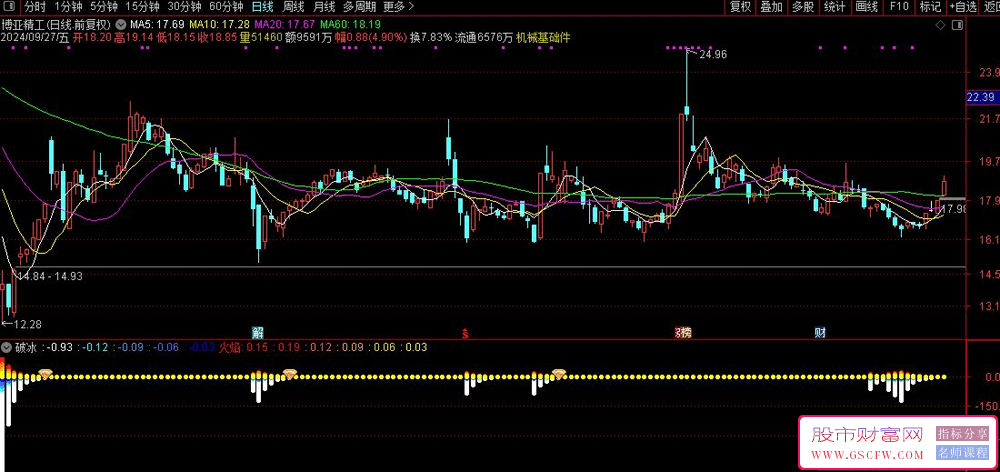Click the red $ event marker

click(466, 332)
